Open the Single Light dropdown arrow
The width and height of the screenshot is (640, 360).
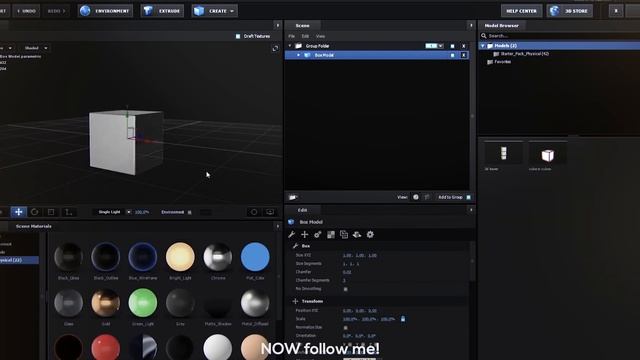point(129,212)
